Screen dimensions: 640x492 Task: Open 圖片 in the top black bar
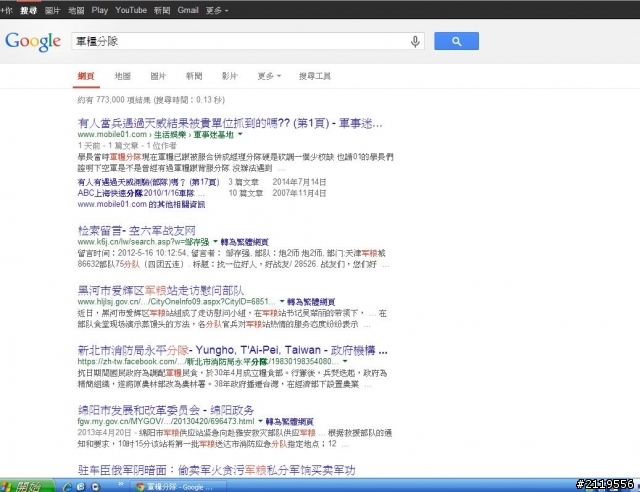pyautogui.click(x=52, y=10)
